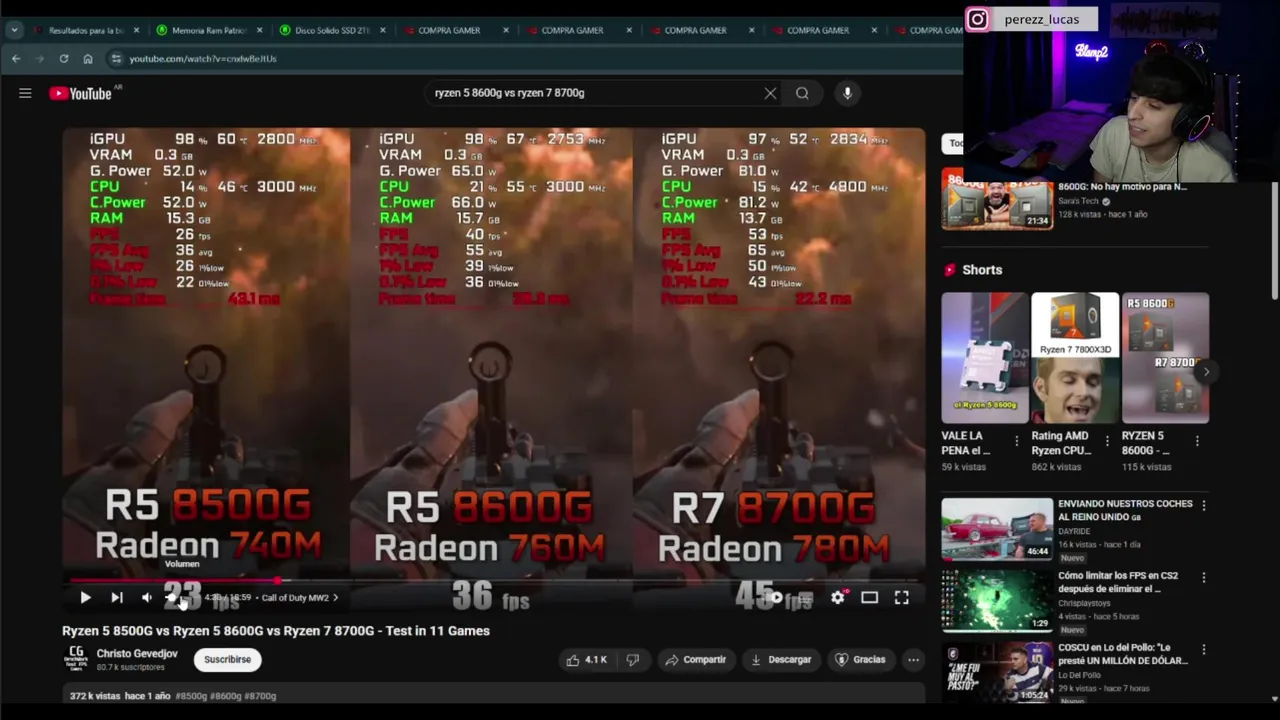1280x720 pixels.
Task: Click the Christo Gevedjov channel avatar
Action: point(76,658)
